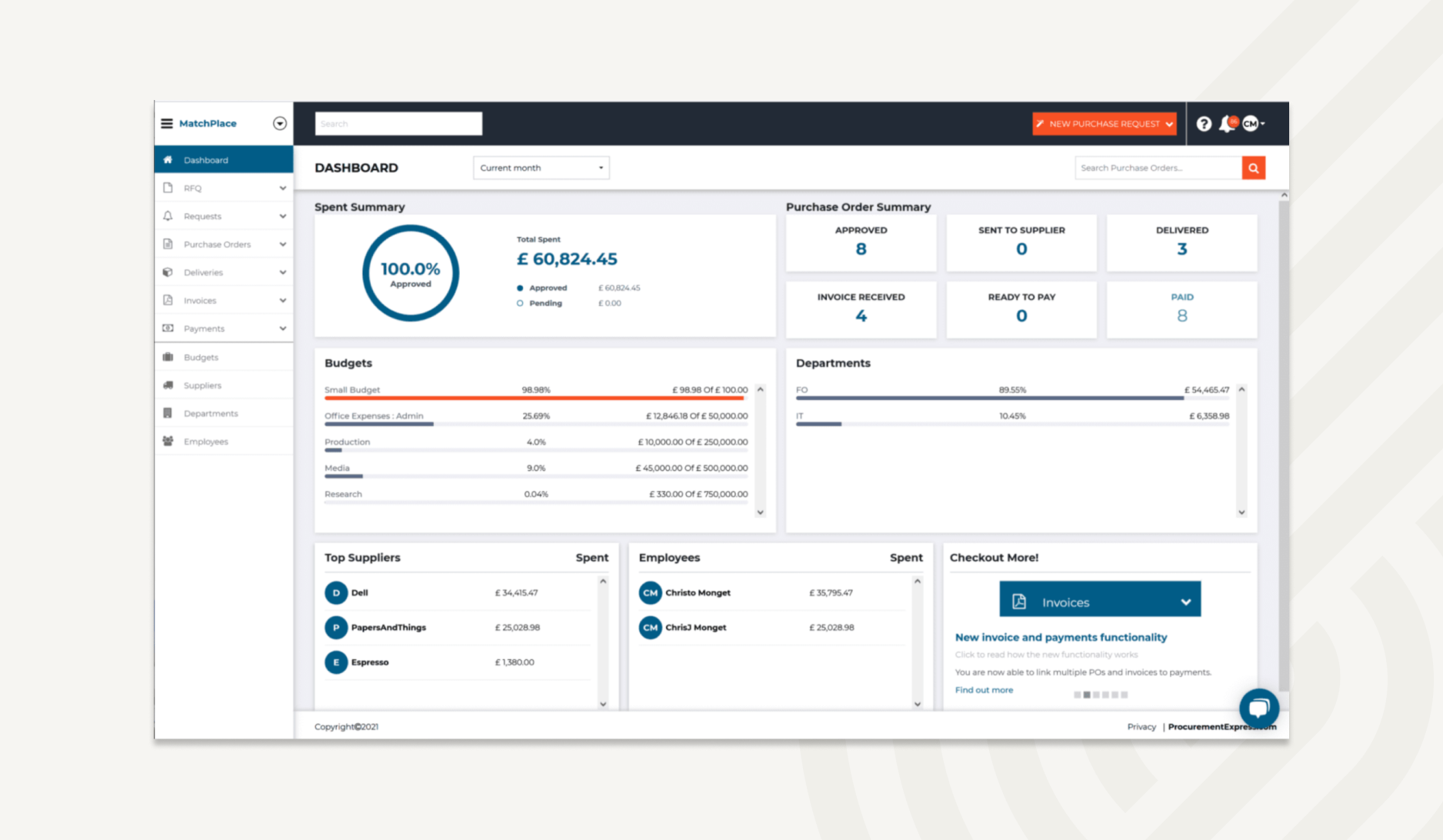
Task: Click the Invoices file icon in sidebar
Action: [x=168, y=300]
